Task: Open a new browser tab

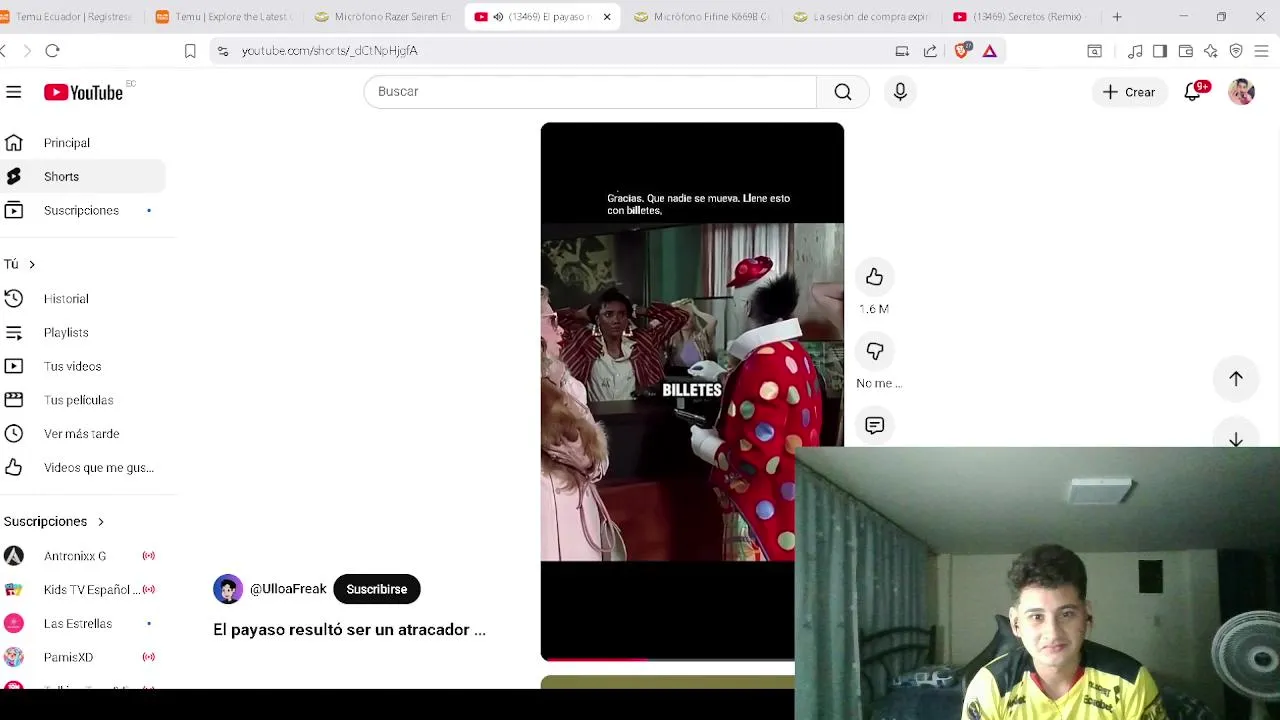Action: pos(1117,17)
